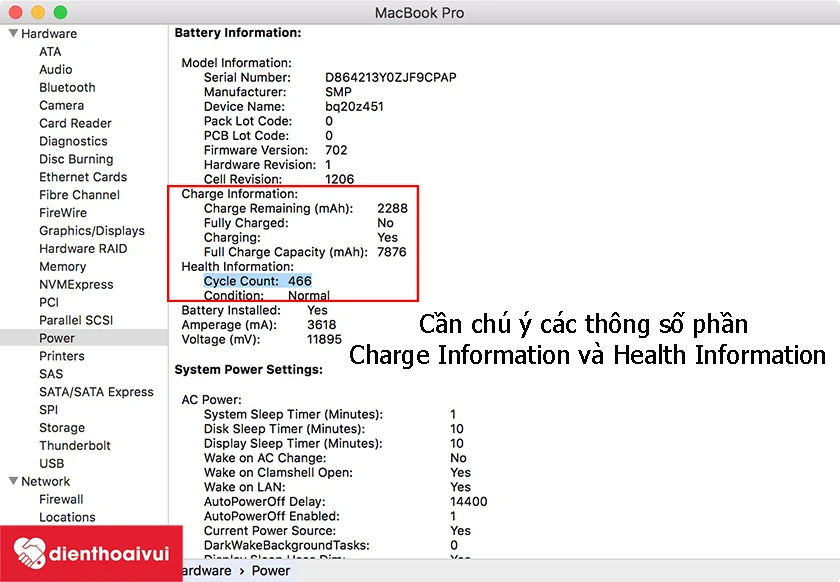Select SAS in sidebar
This screenshot has width=840, height=582.
51,374
